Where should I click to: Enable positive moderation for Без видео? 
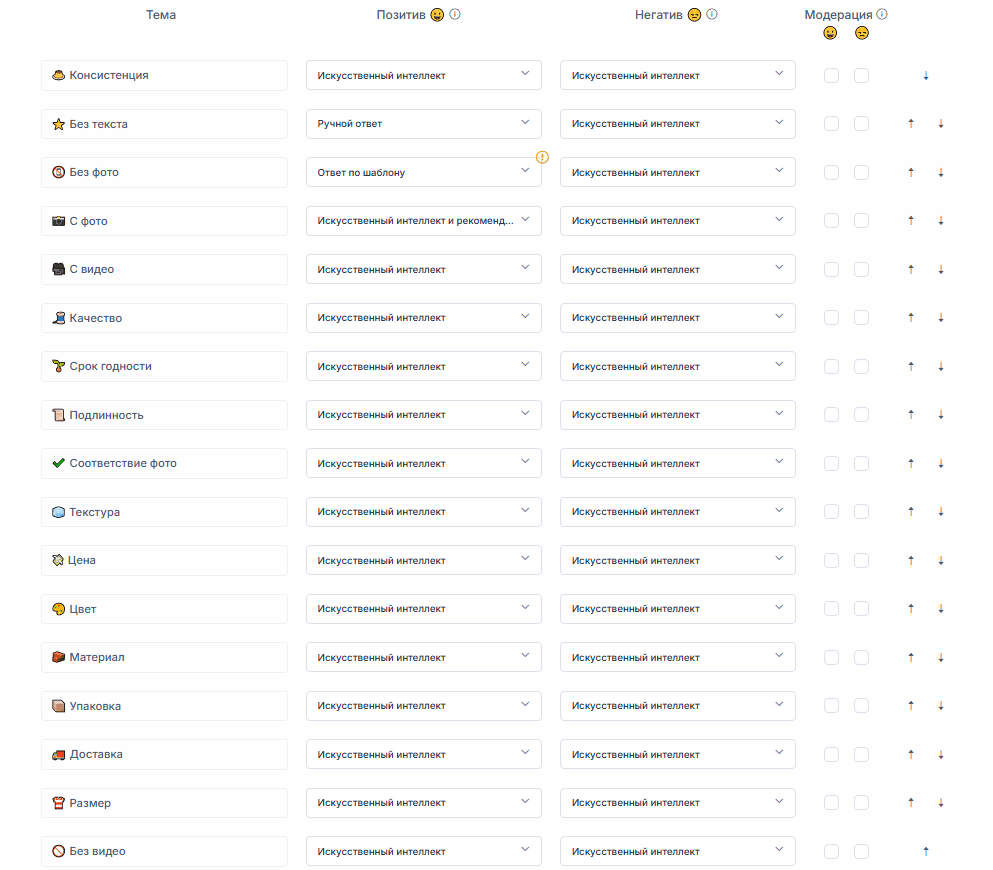832,852
